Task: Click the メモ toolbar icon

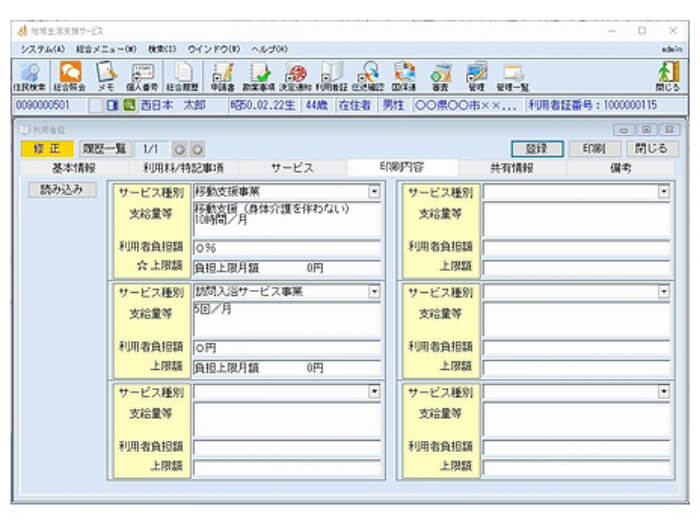Action: pyautogui.click(x=105, y=77)
